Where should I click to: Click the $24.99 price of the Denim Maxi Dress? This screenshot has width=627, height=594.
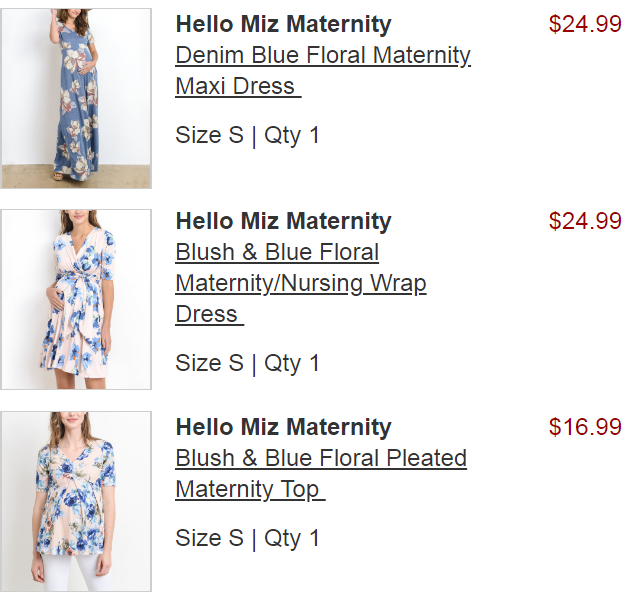(585, 25)
